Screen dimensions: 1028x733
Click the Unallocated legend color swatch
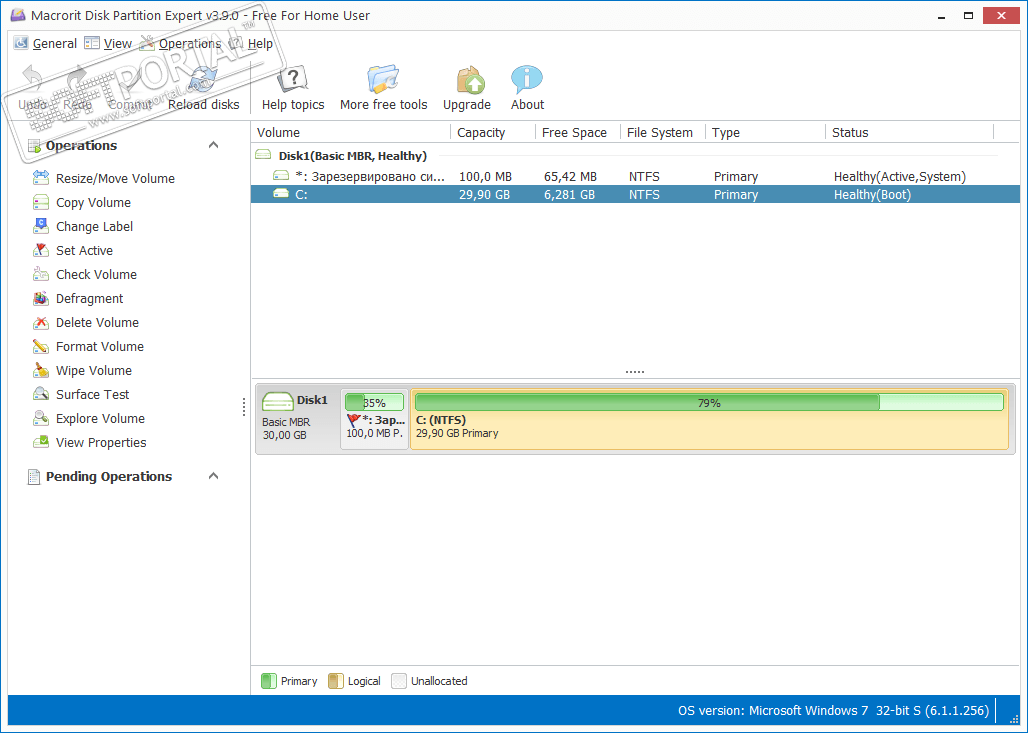point(399,681)
